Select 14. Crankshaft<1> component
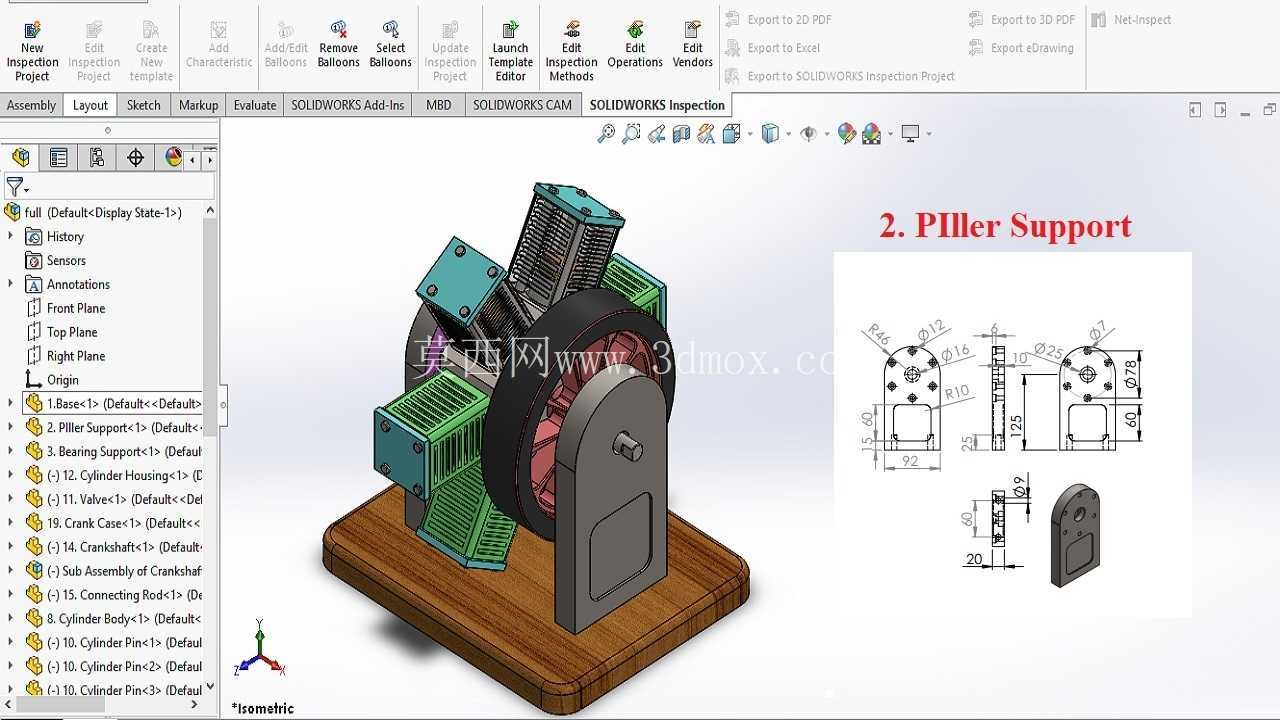Screen dimensions: 1280x720 tap(114, 547)
